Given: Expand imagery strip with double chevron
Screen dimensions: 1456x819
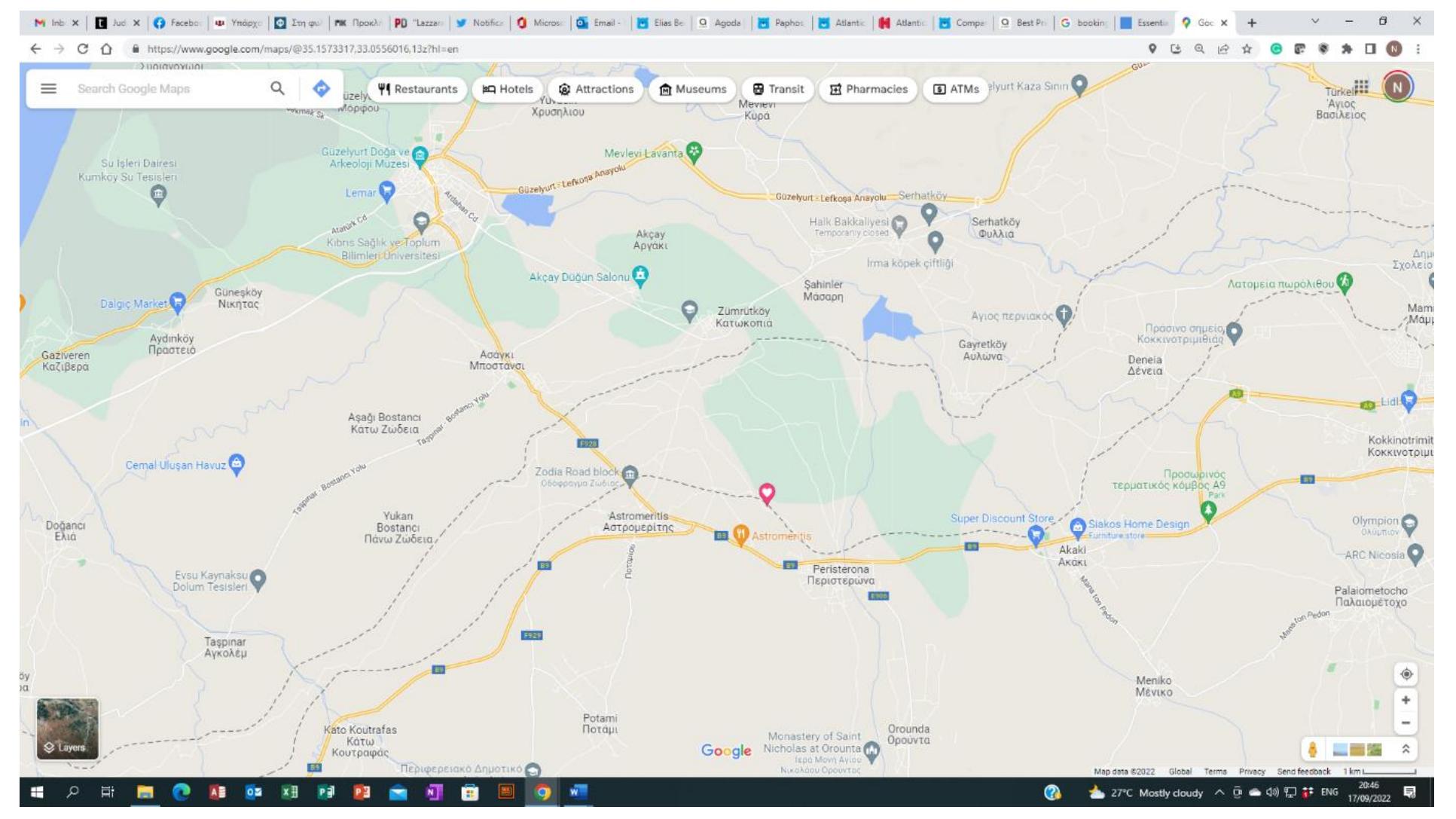Looking at the screenshot, I should (1406, 750).
